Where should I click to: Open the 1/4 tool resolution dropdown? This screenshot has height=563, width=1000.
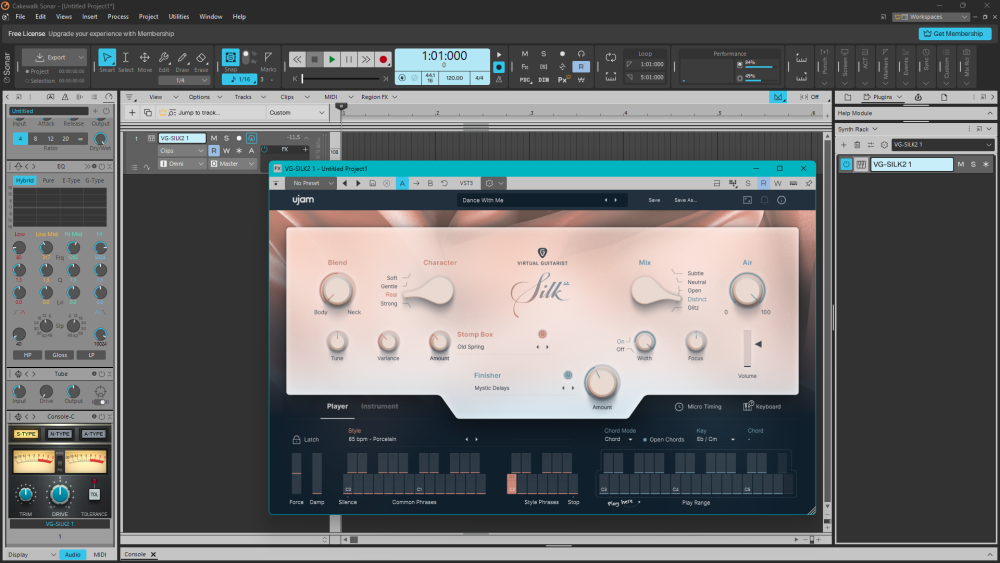coord(184,80)
